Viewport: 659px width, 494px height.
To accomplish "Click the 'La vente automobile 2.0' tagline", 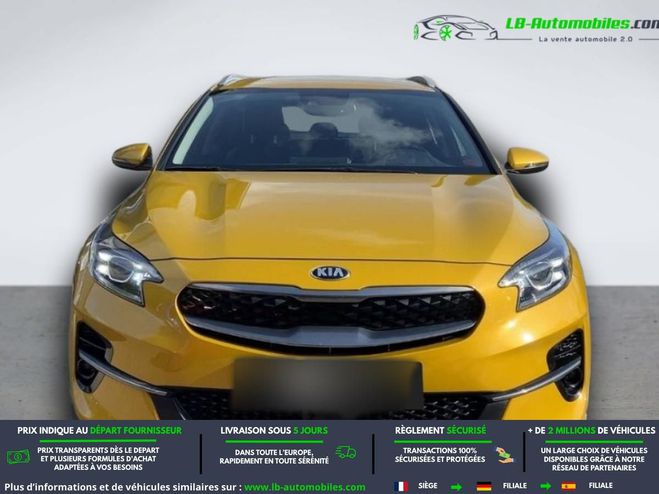I will (585, 39).
